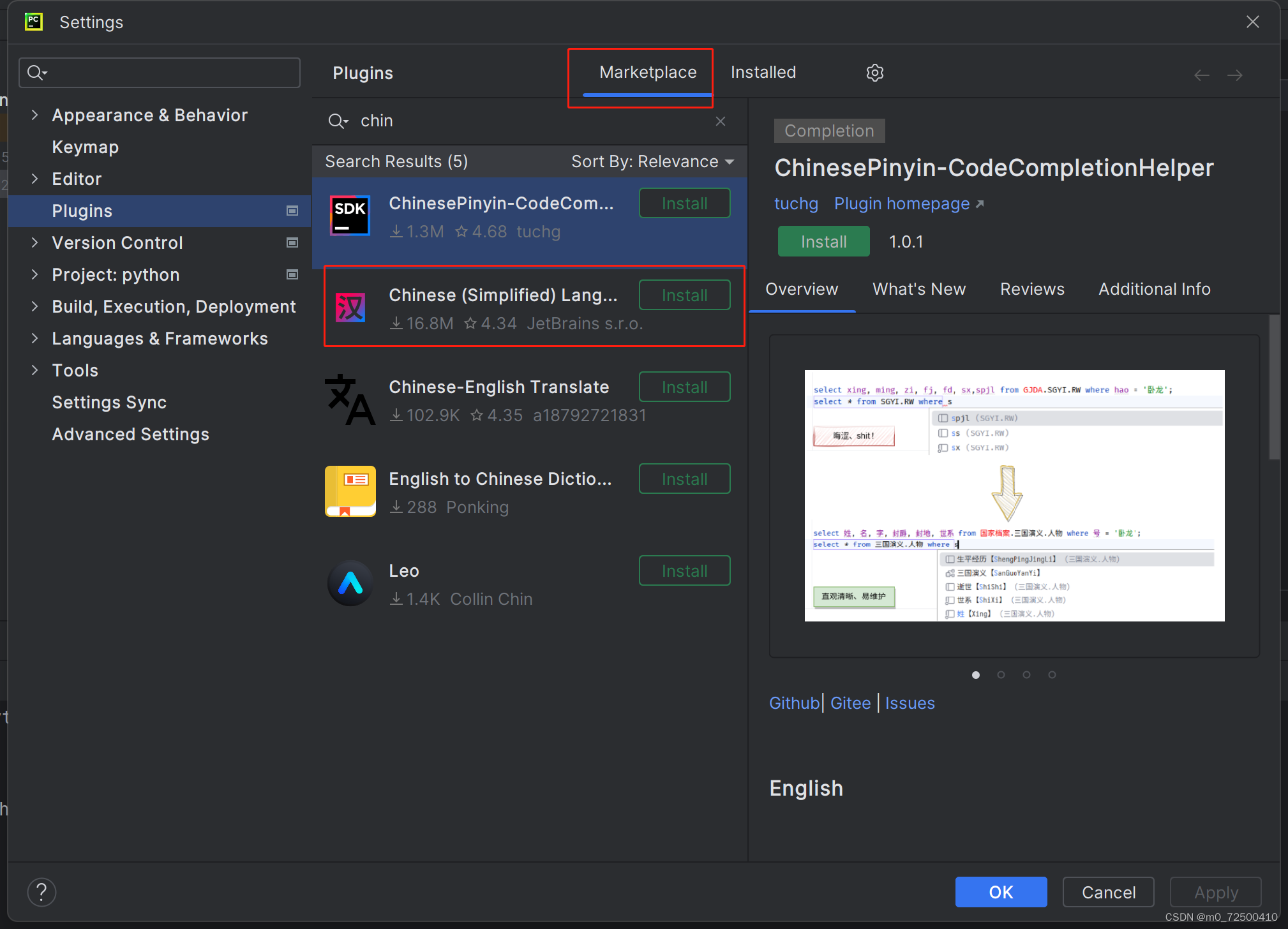Click the green Install button in details
This screenshot has width=1288, height=929.
coord(823,242)
